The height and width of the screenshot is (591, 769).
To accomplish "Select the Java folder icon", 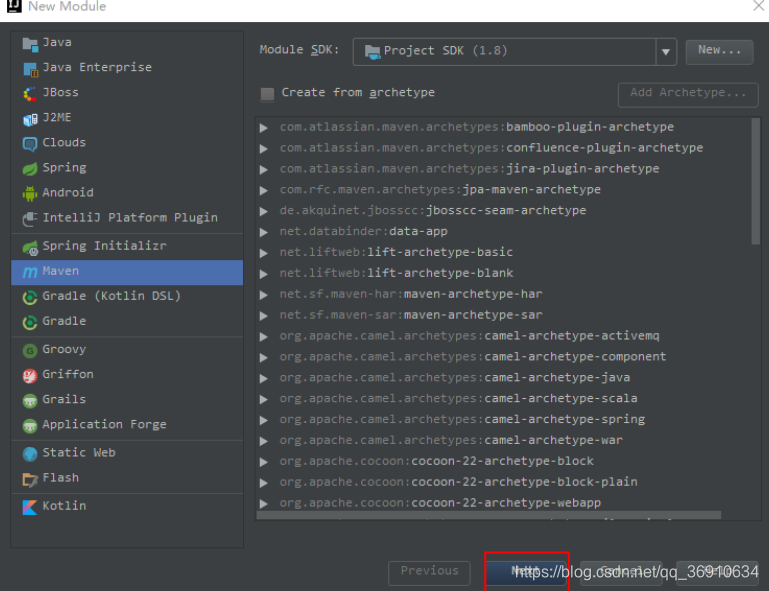I will [x=30, y=44].
